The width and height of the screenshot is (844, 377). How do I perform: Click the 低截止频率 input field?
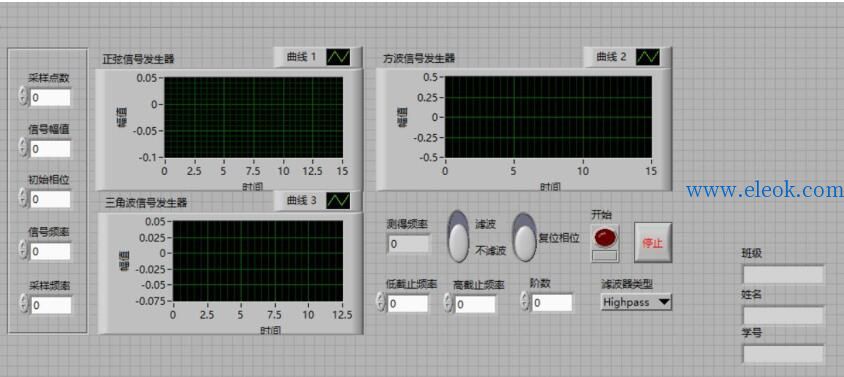(x=408, y=303)
